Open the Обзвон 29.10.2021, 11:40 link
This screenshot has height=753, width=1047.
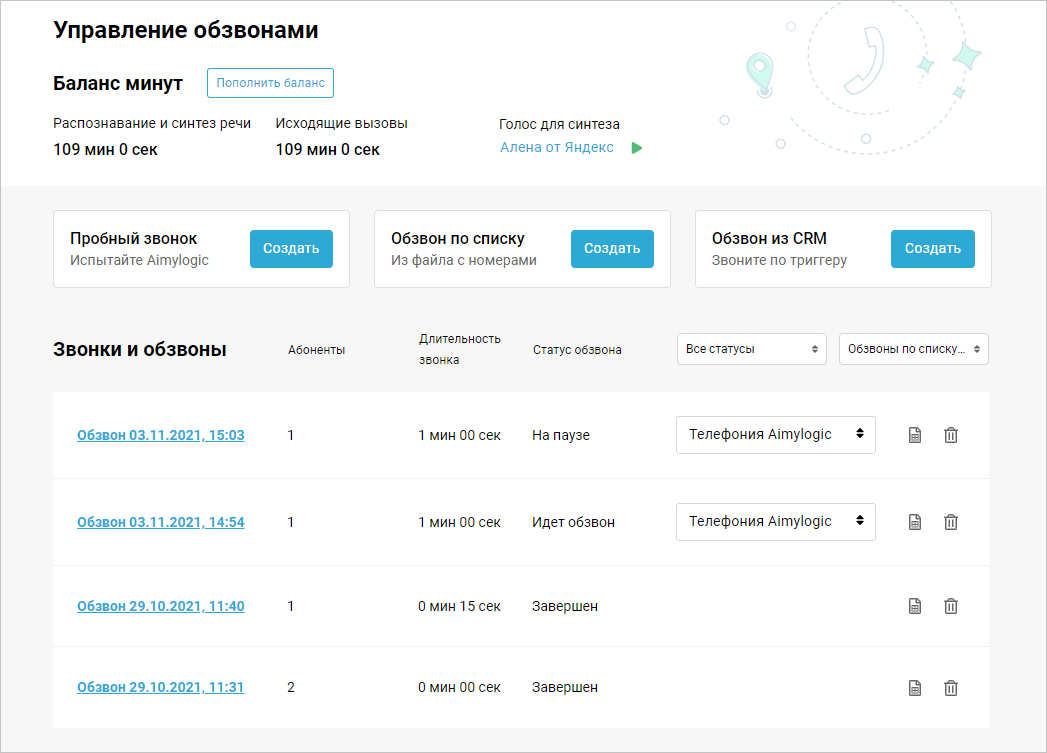tap(160, 606)
